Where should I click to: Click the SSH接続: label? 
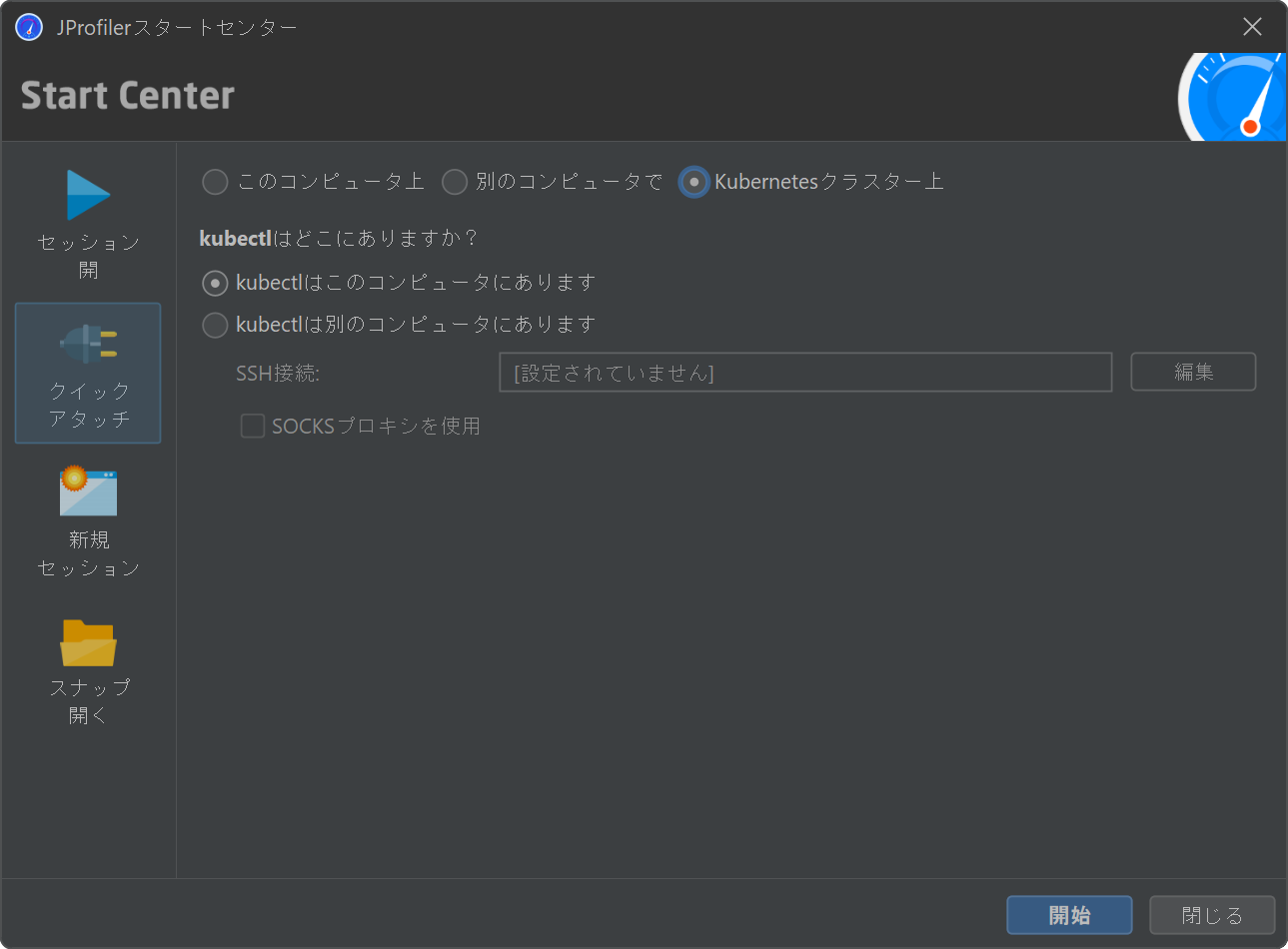coord(278,374)
